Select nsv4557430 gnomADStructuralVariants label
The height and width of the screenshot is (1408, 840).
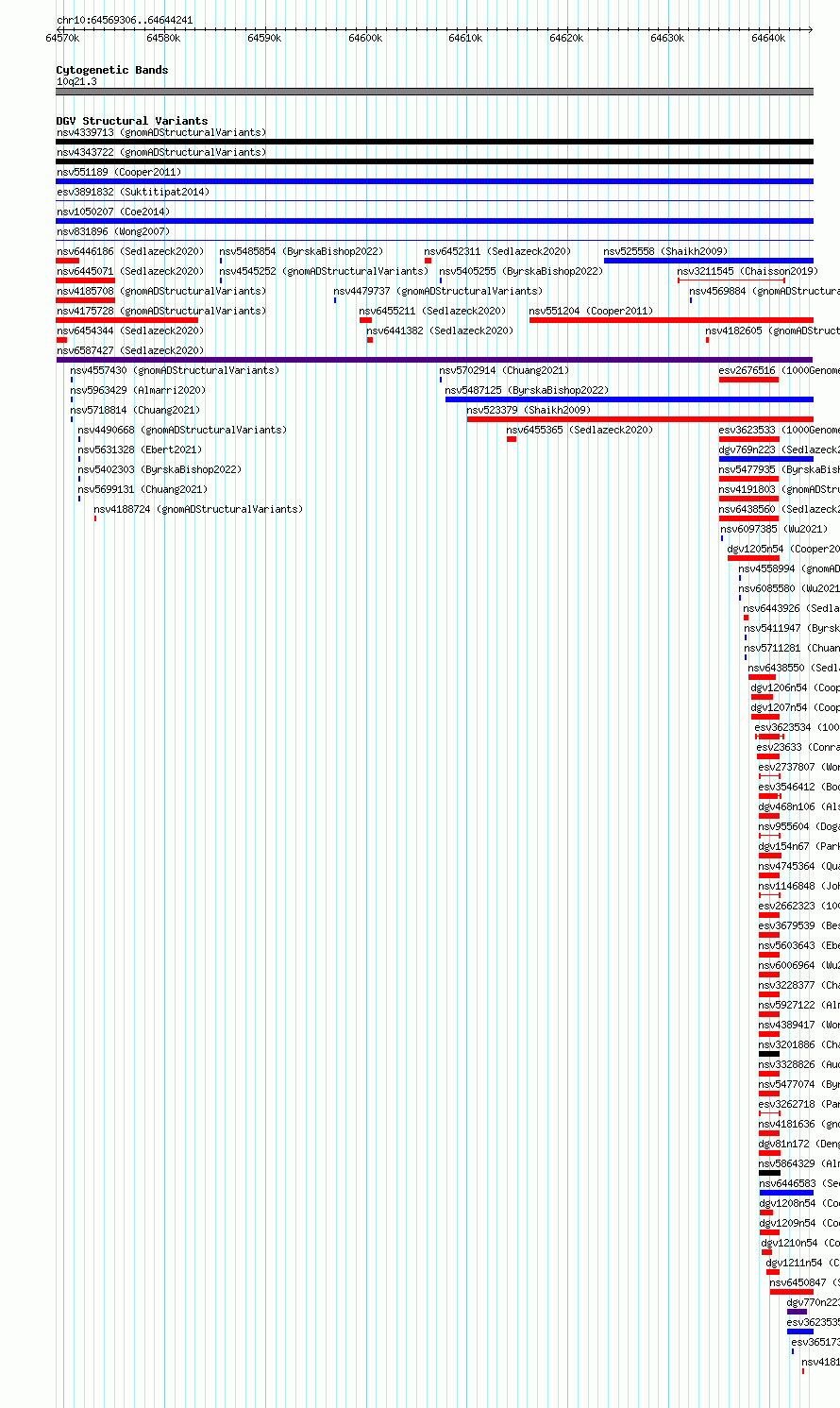tap(176, 370)
